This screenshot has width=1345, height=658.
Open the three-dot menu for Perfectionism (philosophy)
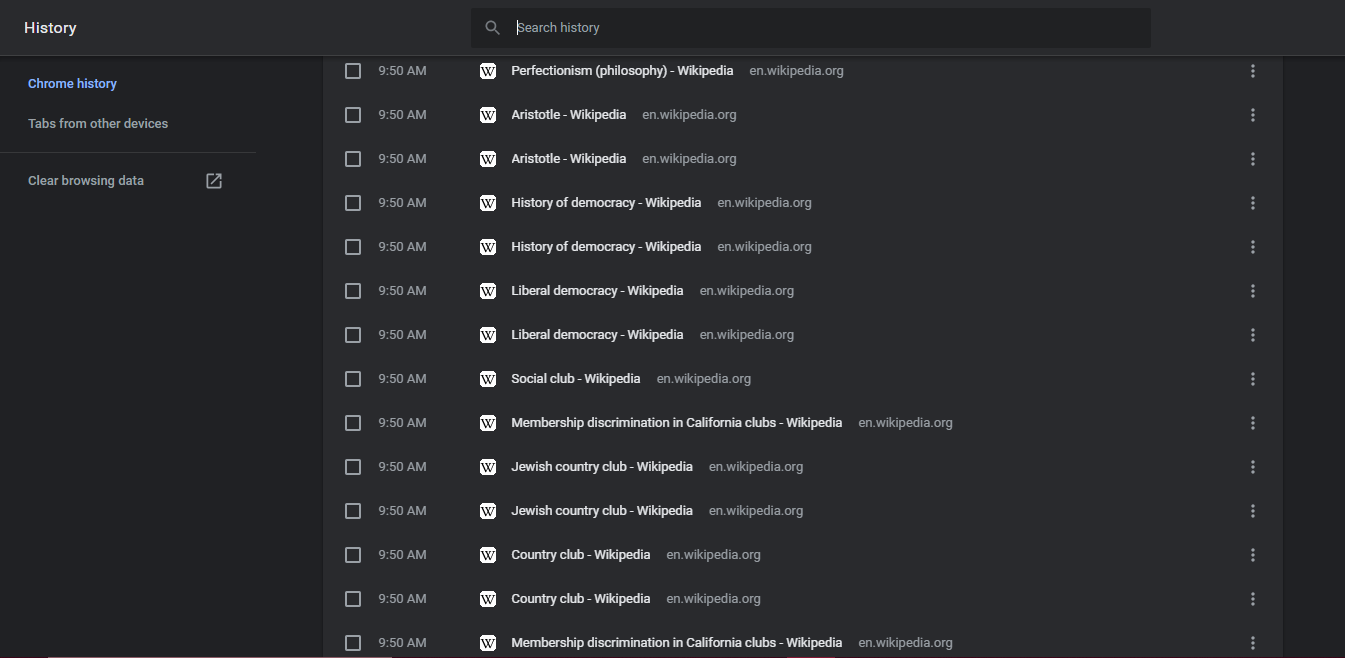coord(1252,71)
